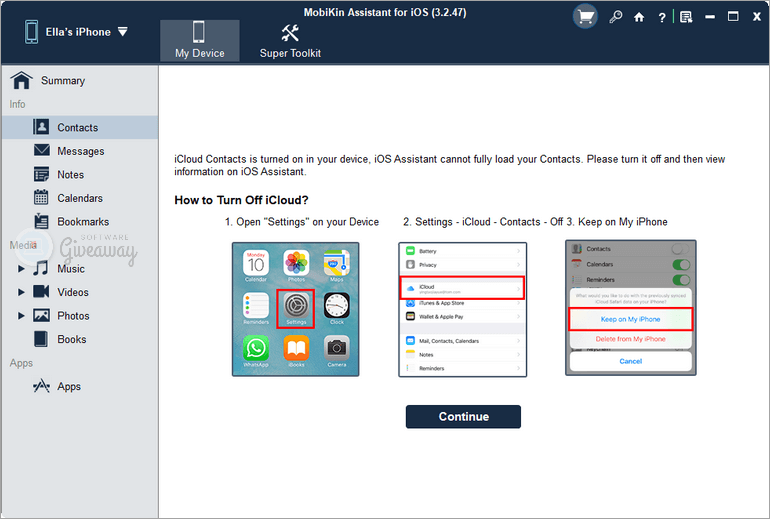
Task: Click the Messages envelope icon
Action: pyautogui.click(x=42, y=150)
